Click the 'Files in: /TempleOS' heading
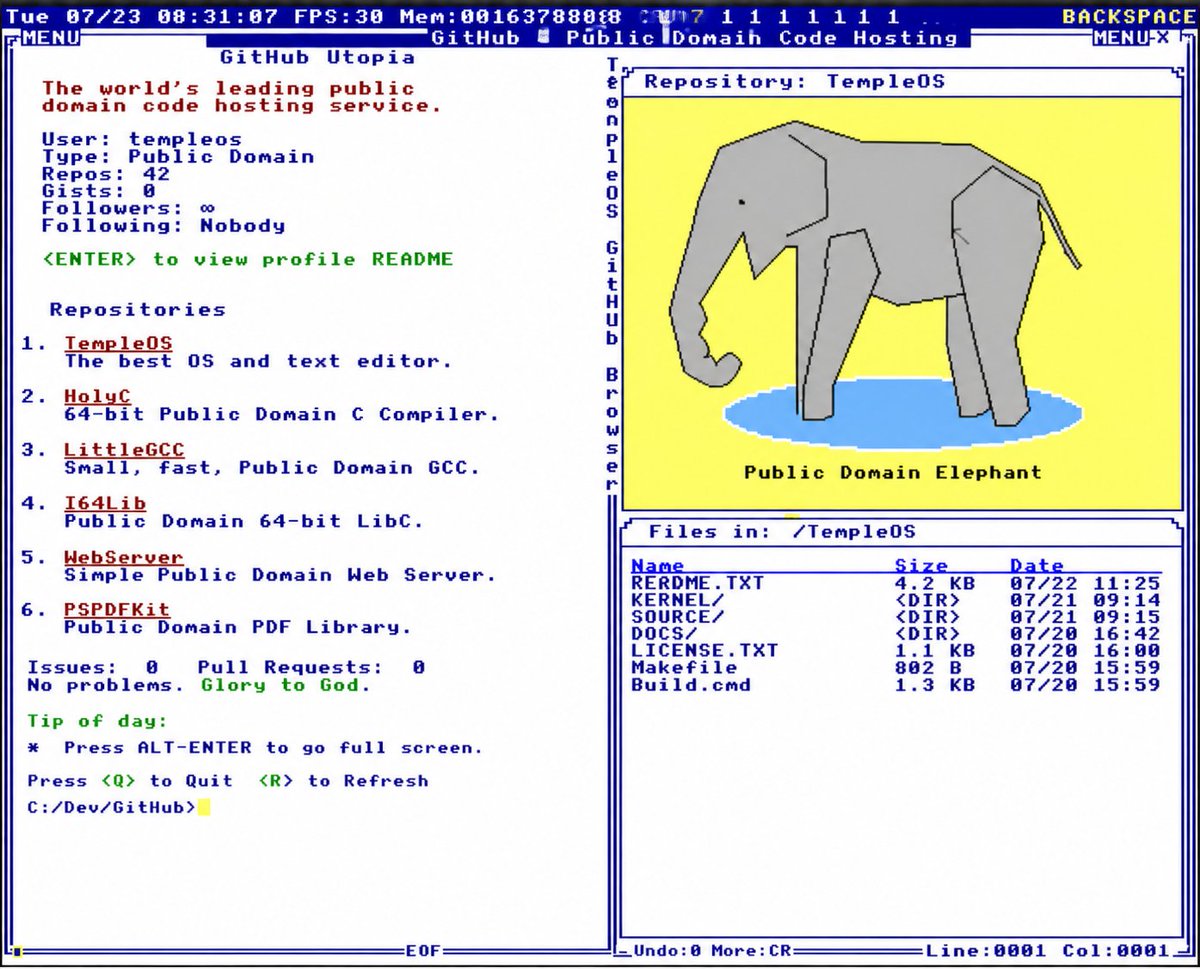The width and height of the screenshot is (1200, 969). [x=782, y=532]
